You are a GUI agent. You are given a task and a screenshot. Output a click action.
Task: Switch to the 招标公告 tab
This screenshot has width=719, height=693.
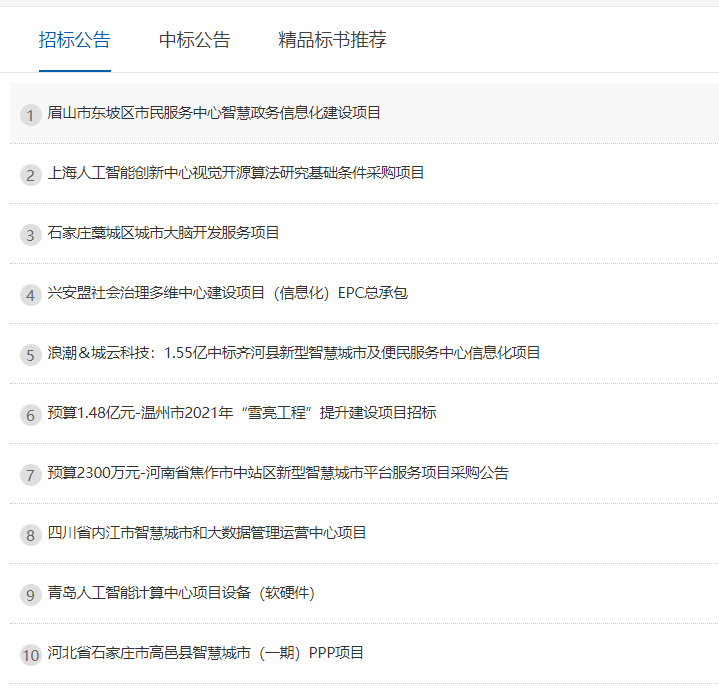point(75,40)
